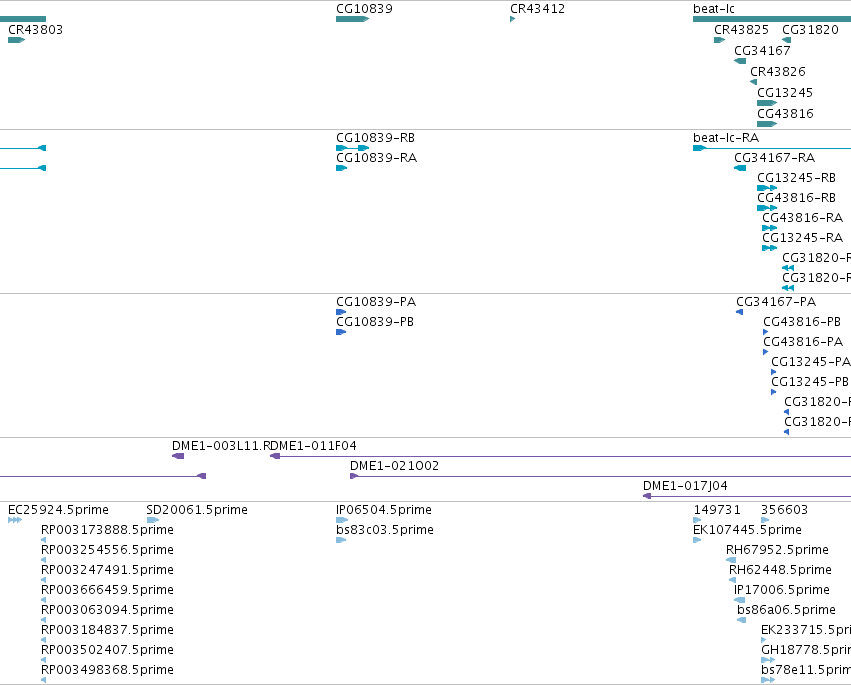Select the CG10839-RA transcript glyph
The width and height of the screenshot is (851, 685).
click(341, 168)
